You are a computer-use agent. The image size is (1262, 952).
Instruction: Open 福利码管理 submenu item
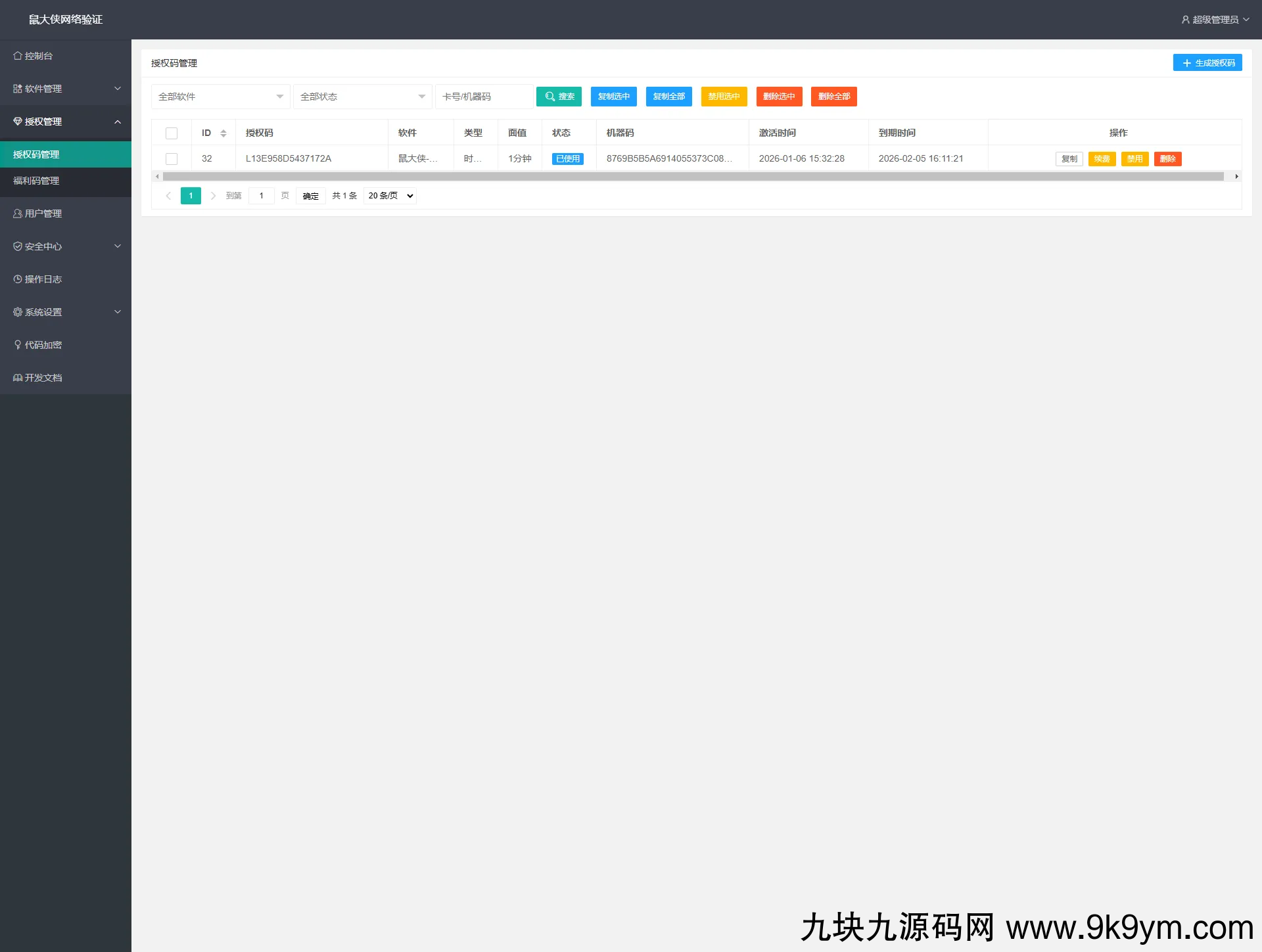[x=36, y=181]
